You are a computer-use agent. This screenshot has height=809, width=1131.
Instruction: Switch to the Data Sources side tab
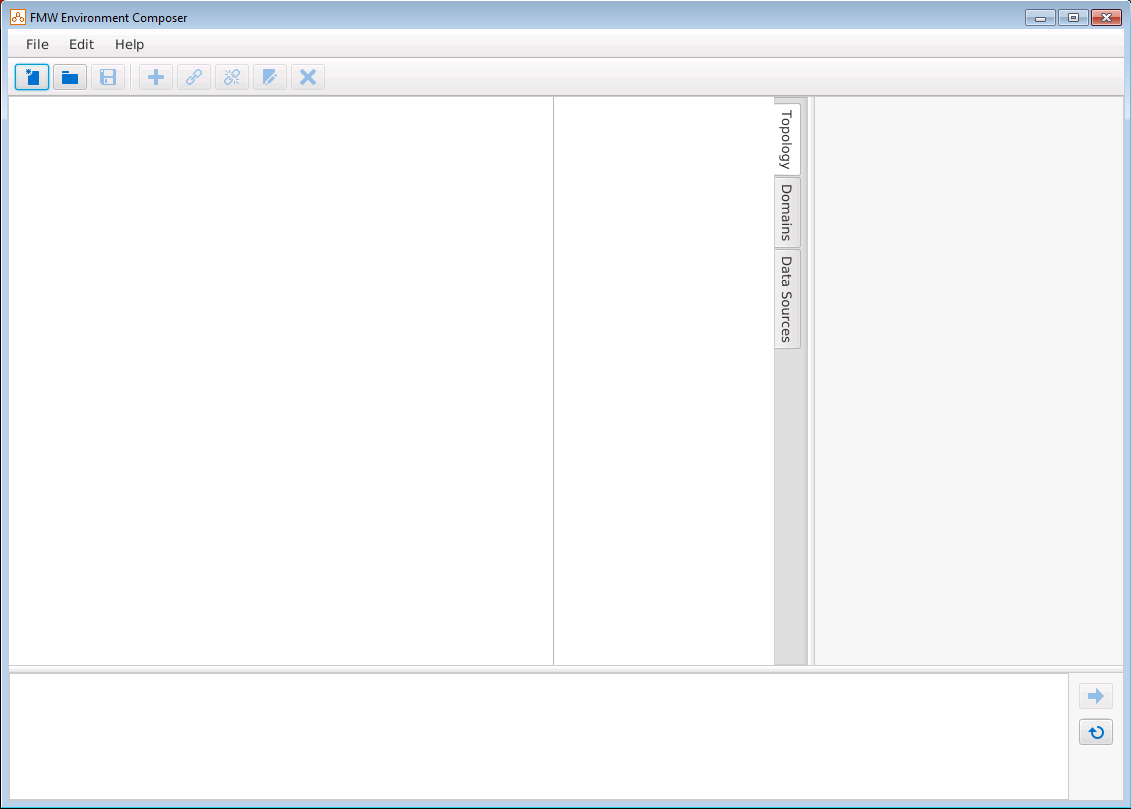pyautogui.click(x=787, y=299)
